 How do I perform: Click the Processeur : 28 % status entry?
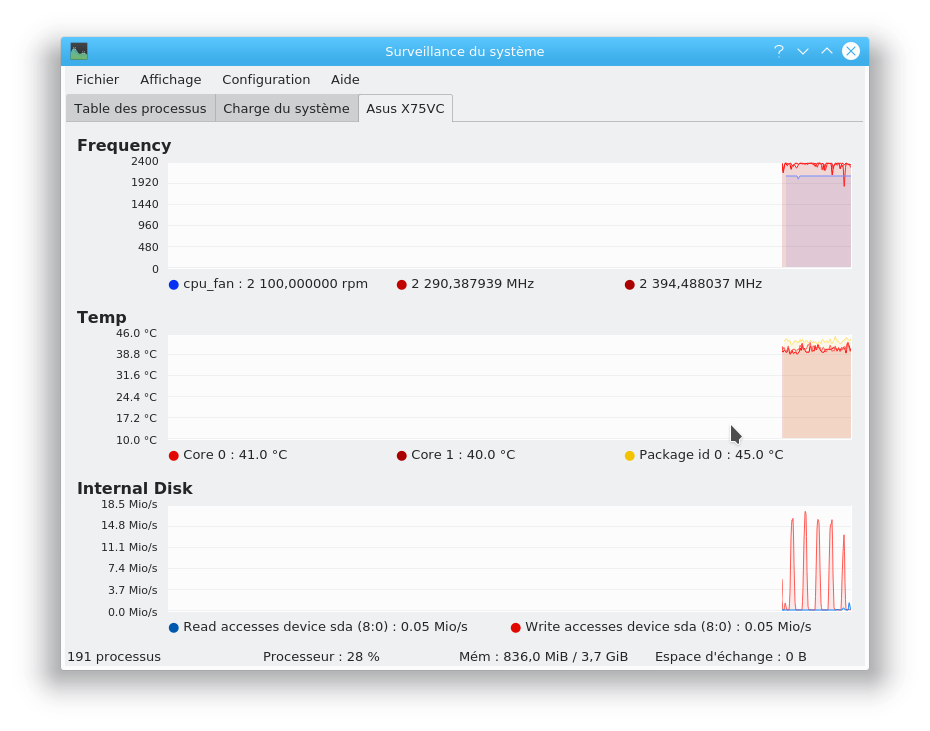(321, 657)
